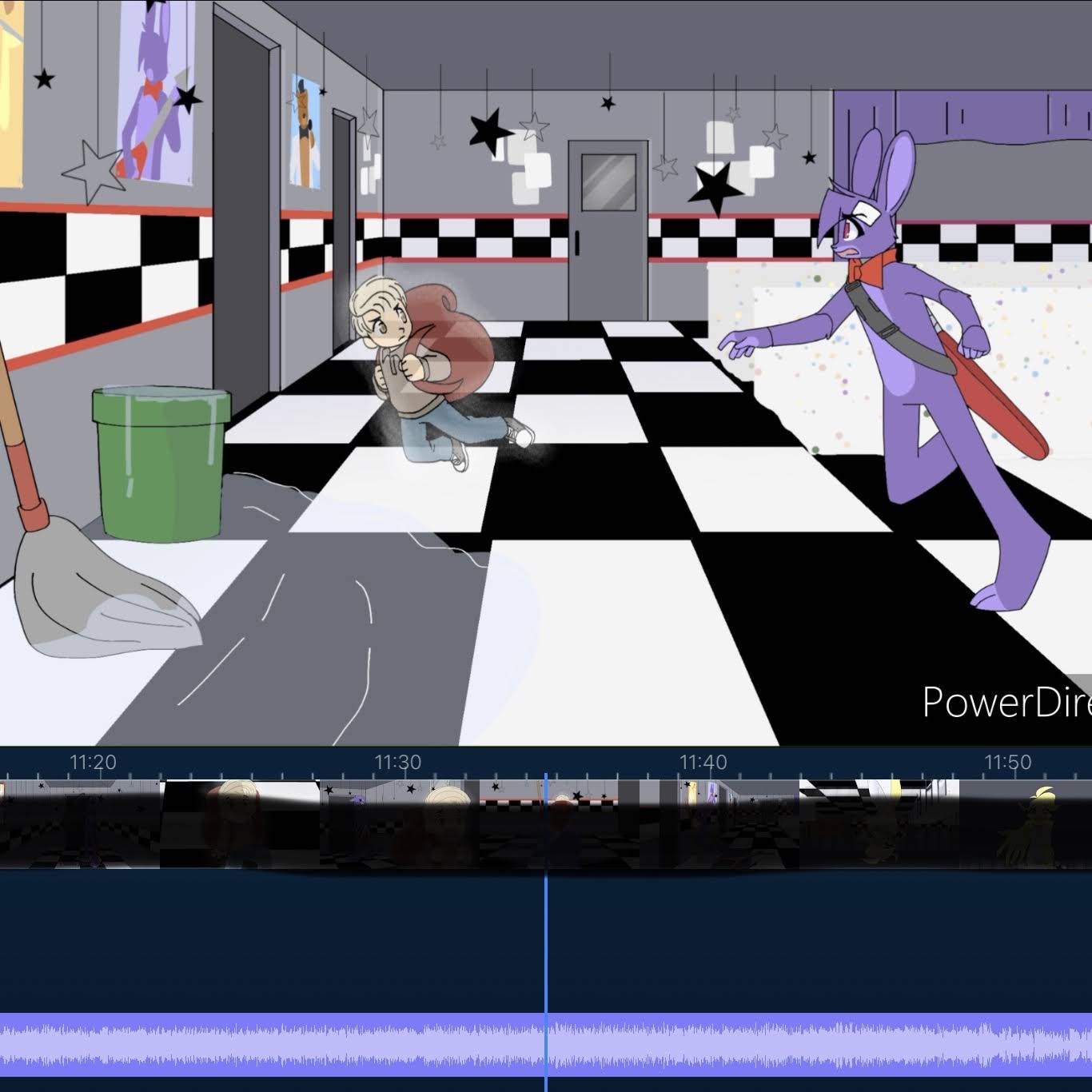Select the clip starting just after 11:20

[x=240, y=823]
